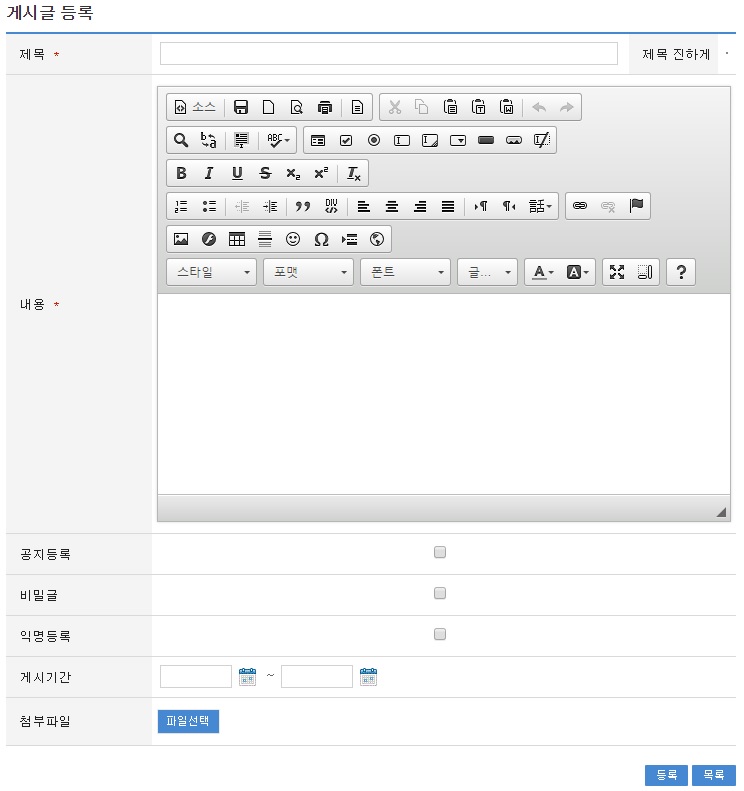Toggle the 익명등록 checkbox
This screenshot has height=791, width=744.
click(440, 634)
